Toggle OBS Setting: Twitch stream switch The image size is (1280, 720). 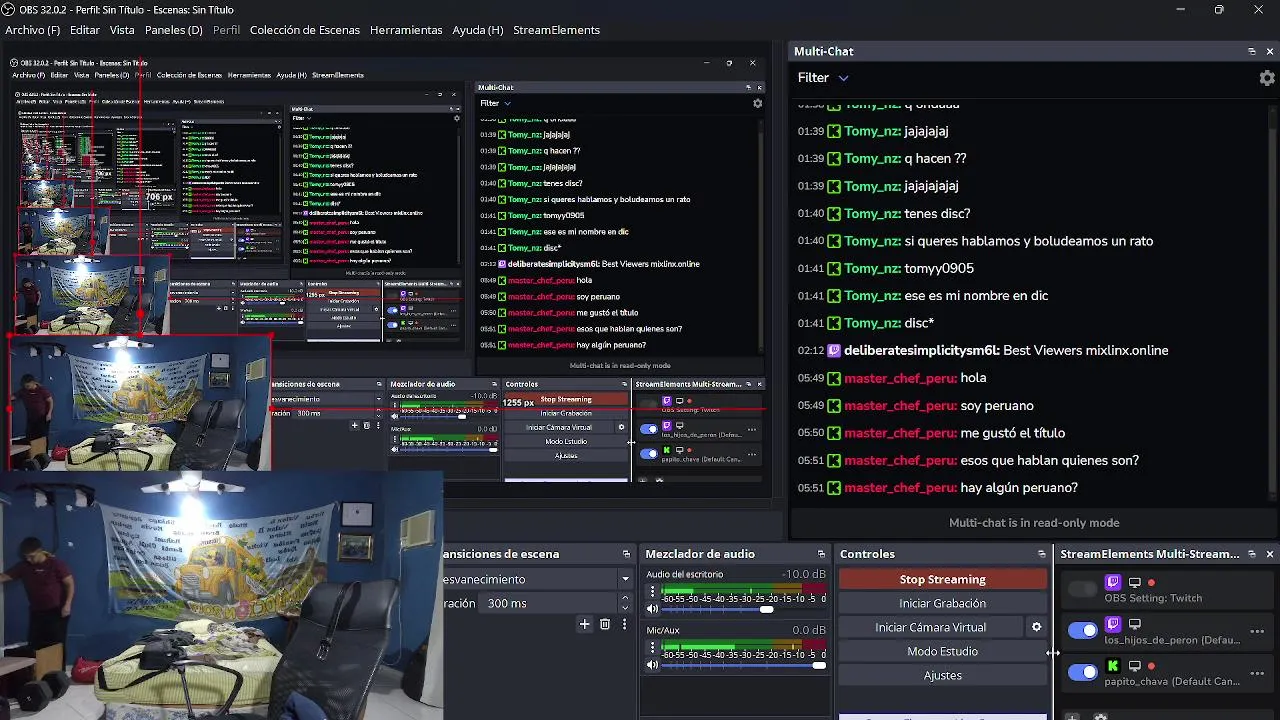[1082, 589]
